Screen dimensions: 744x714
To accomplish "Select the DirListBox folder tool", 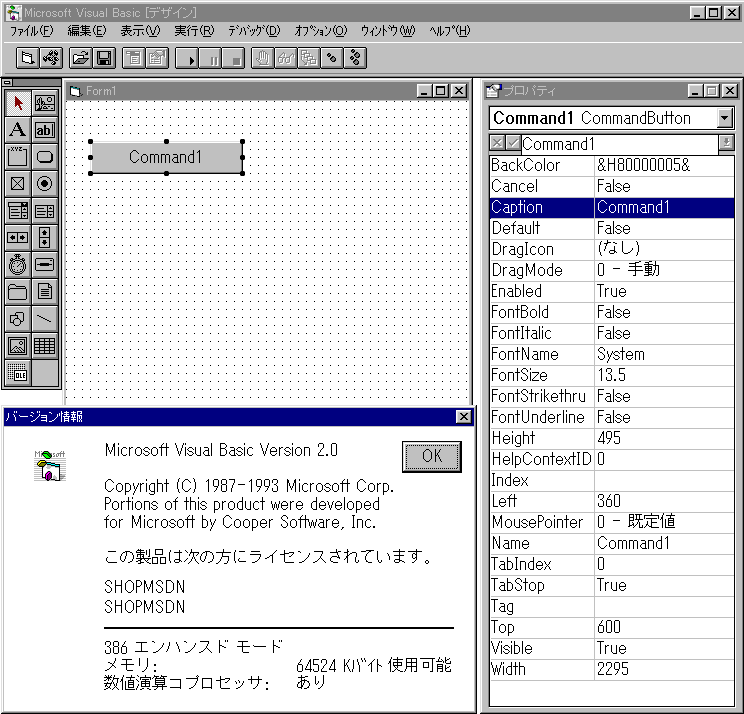I will click(x=18, y=292).
